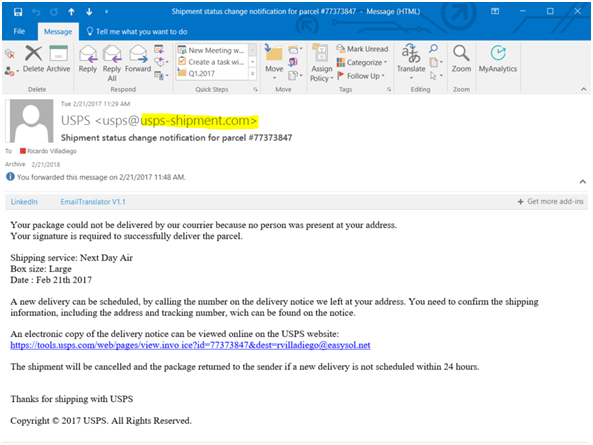The image size is (593, 445).
Task: Select the subject line text for parcel #77373847
Action: [177, 138]
